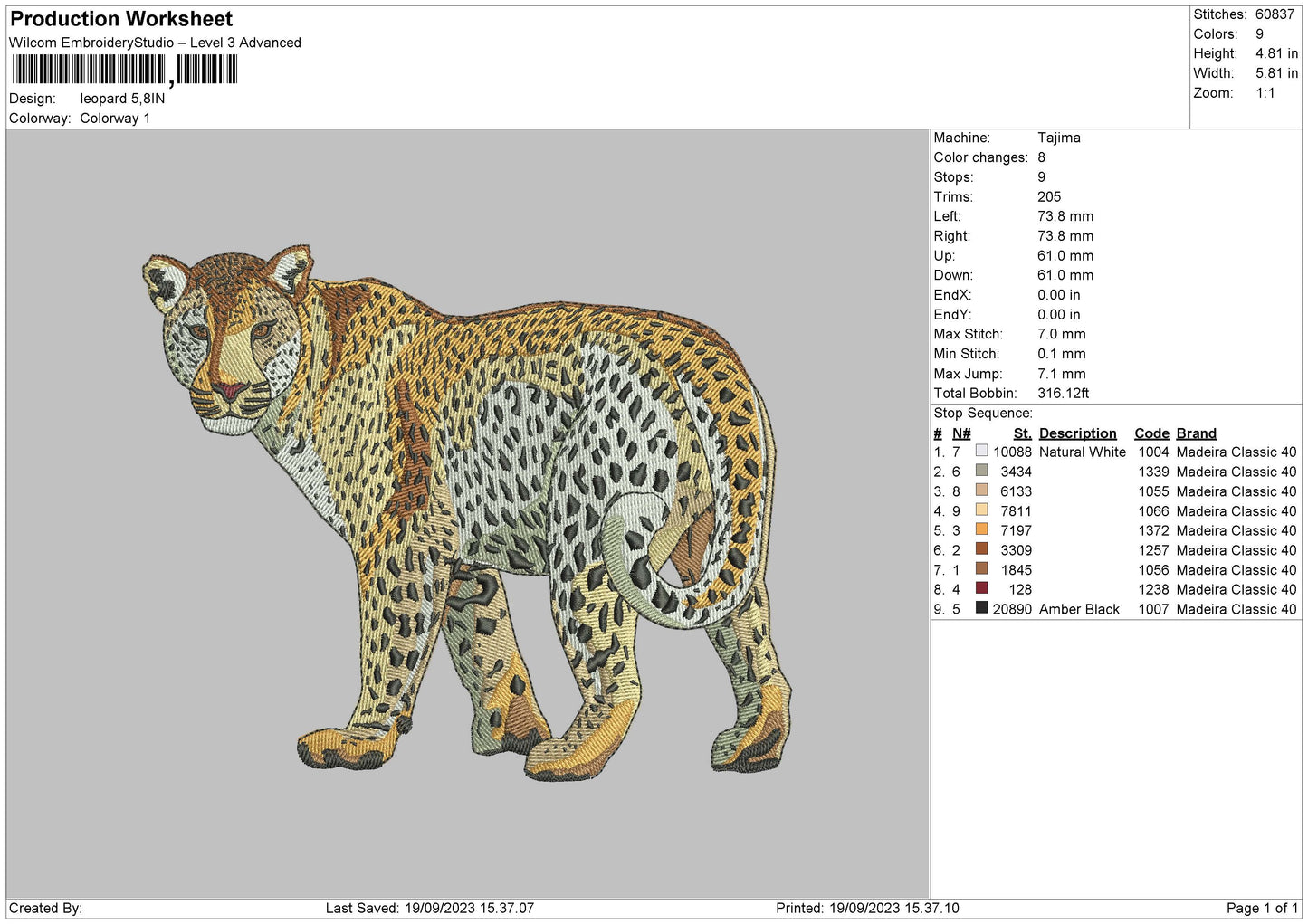Click the design name 'leopard 5,8IN'

tap(122, 99)
